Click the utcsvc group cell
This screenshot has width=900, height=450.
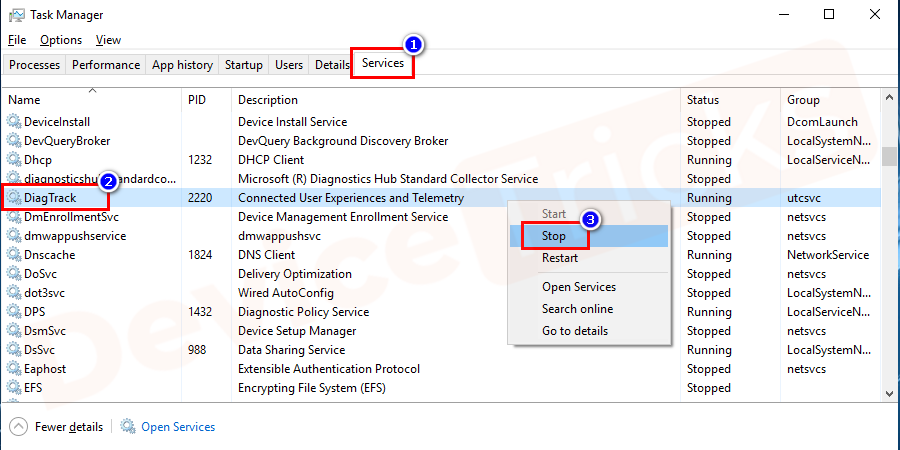pos(806,198)
